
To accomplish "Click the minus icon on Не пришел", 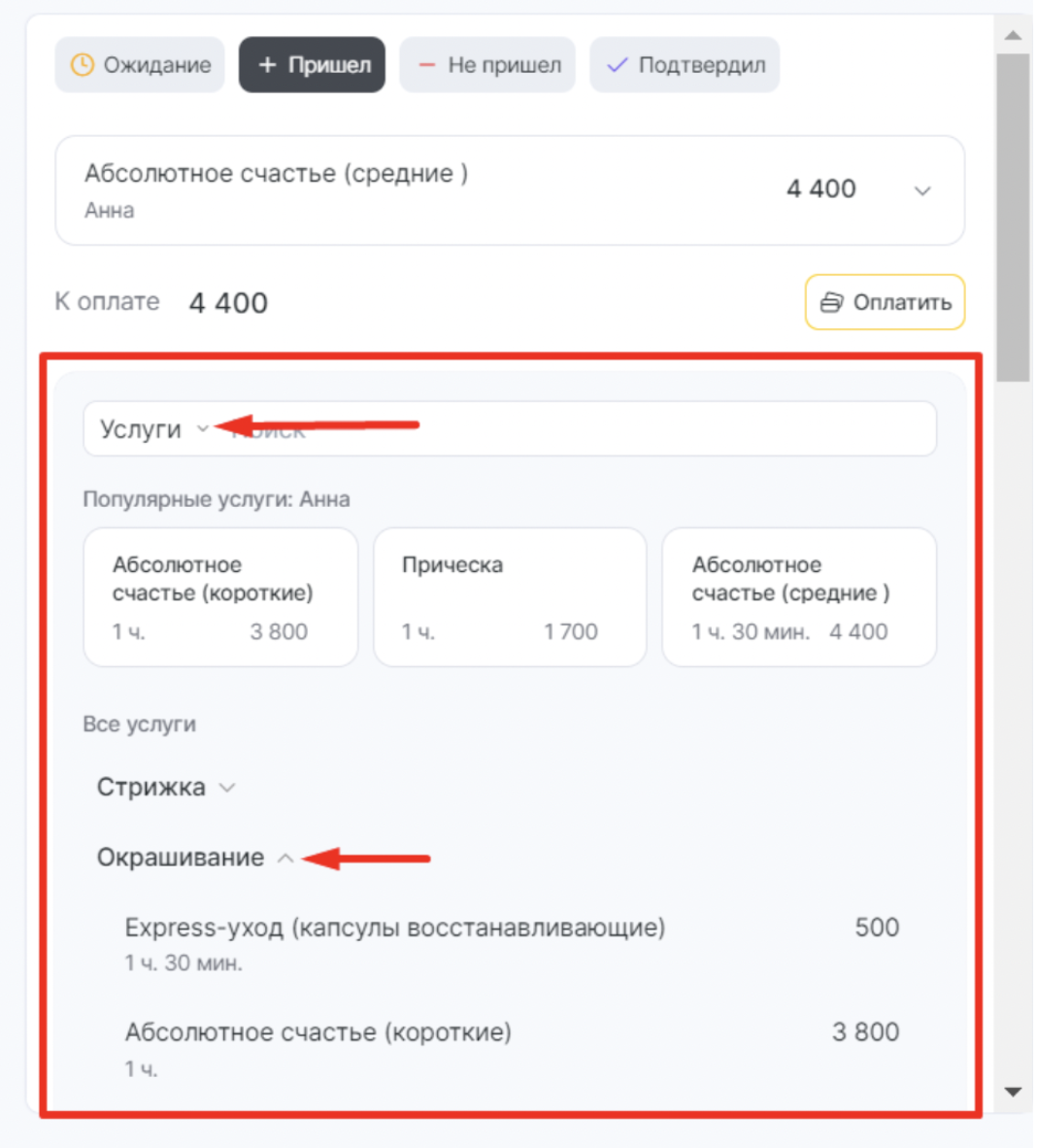I will click(426, 65).
